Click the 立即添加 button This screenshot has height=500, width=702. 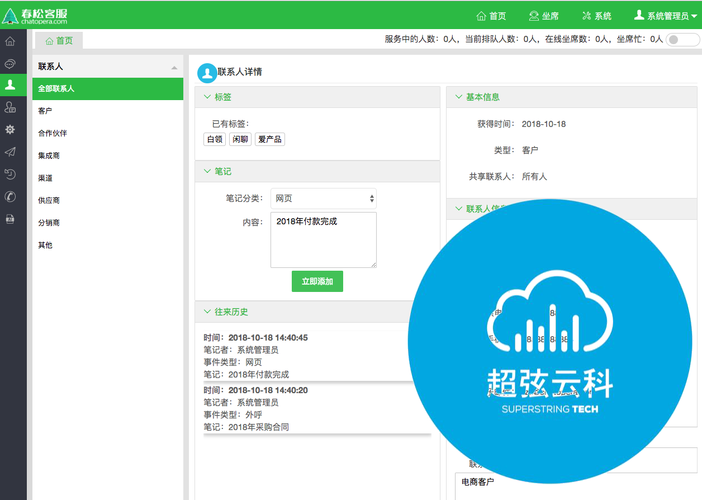point(317,281)
